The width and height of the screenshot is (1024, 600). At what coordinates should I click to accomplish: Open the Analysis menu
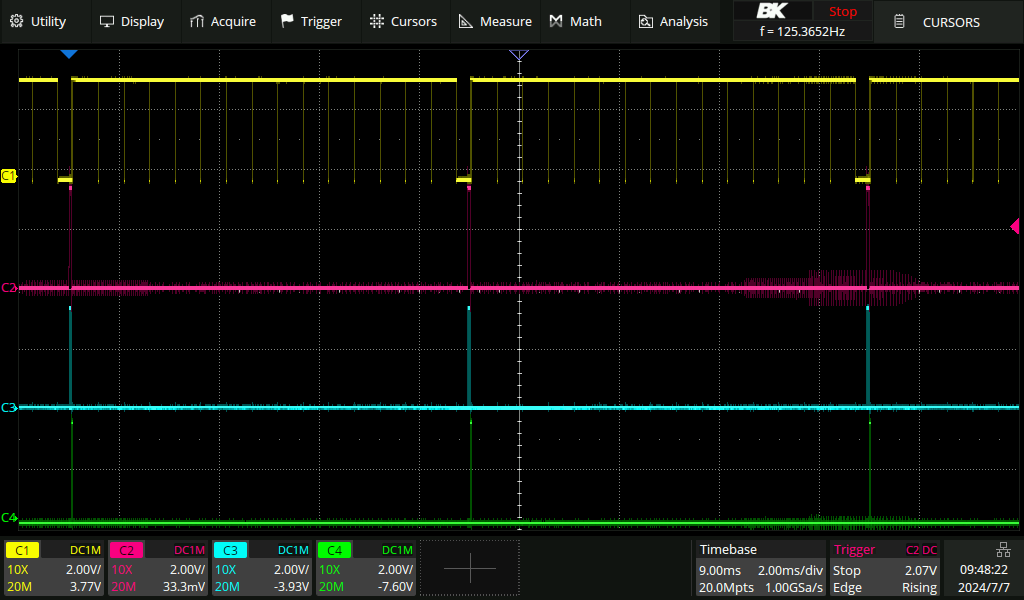click(x=673, y=22)
